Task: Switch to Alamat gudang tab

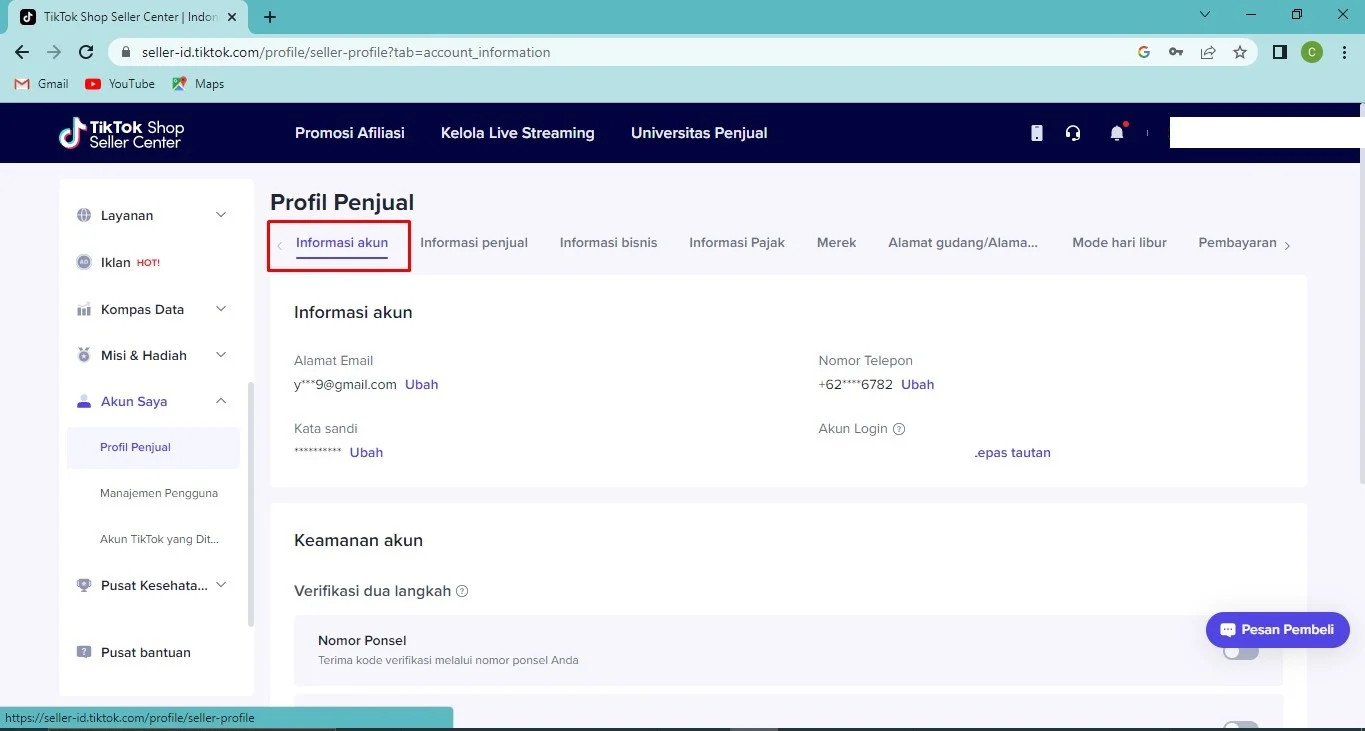Action: 963,243
